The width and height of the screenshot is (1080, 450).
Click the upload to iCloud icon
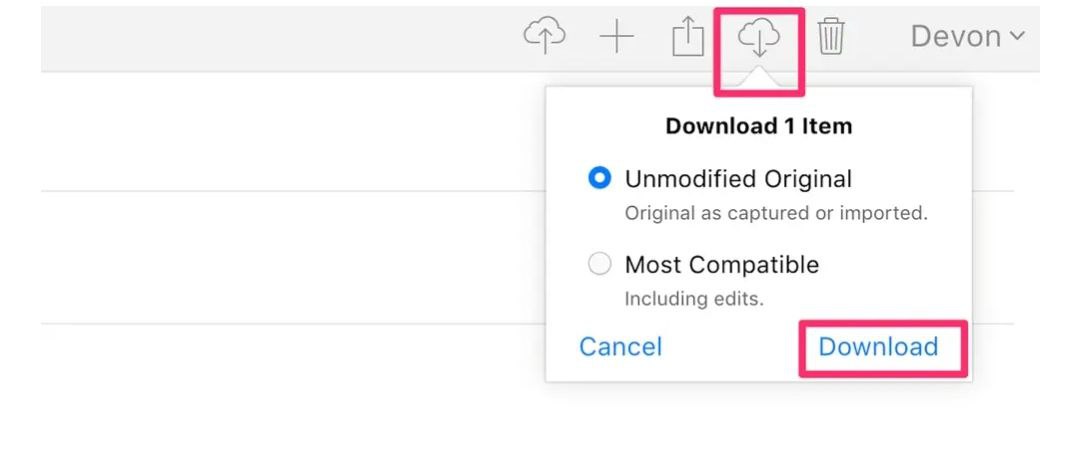pos(544,37)
